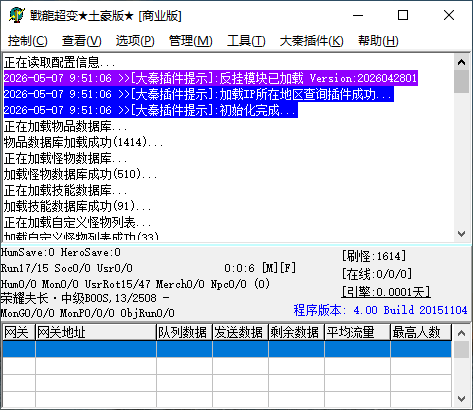Click log line 正在加载怪物数据库
This screenshot has width=473, height=410.
pos(65,158)
